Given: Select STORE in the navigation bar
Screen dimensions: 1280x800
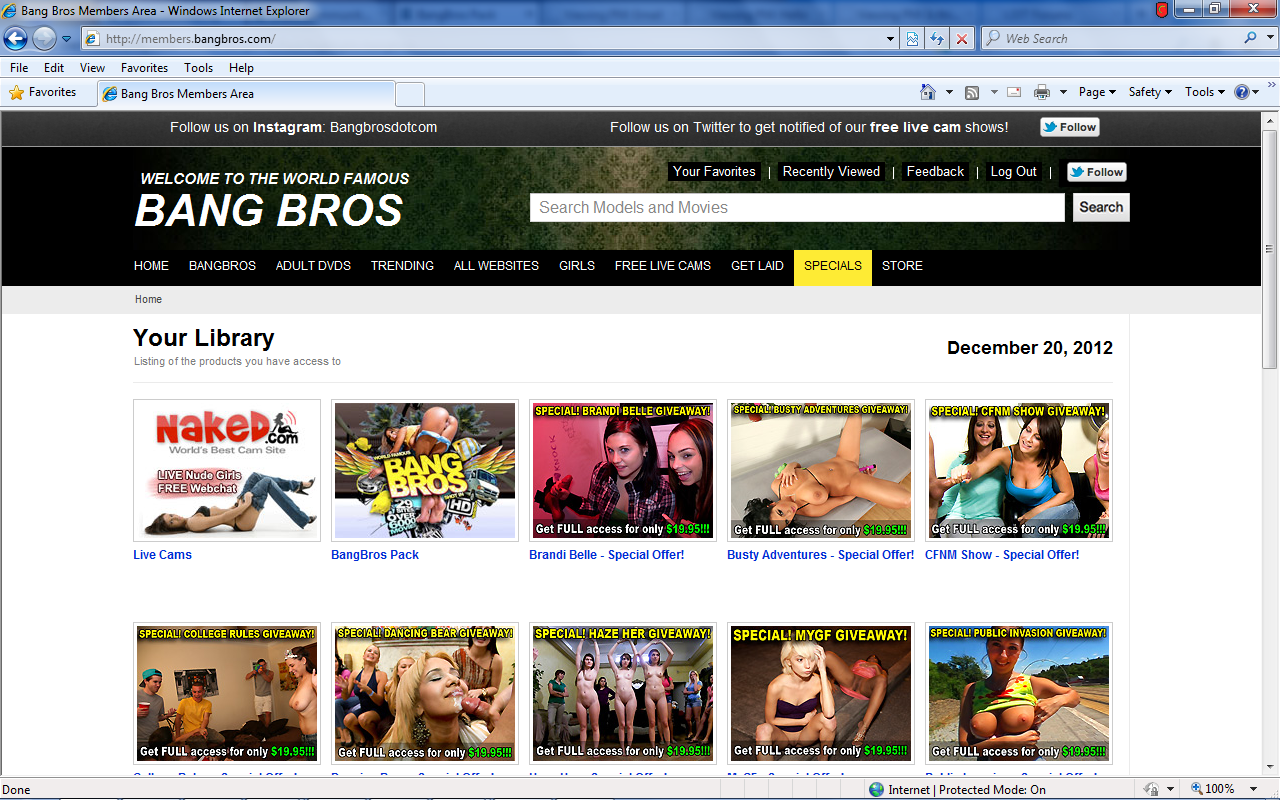Looking at the screenshot, I should (x=902, y=266).
